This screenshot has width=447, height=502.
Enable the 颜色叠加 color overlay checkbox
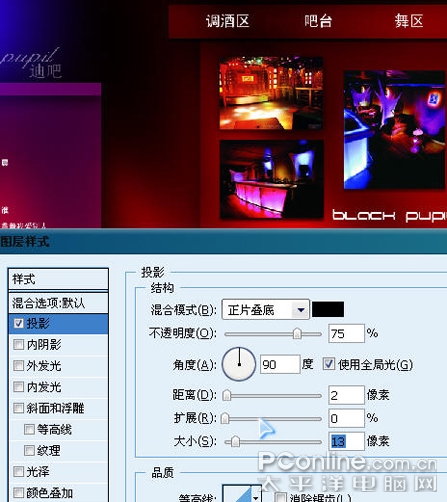point(19,493)
